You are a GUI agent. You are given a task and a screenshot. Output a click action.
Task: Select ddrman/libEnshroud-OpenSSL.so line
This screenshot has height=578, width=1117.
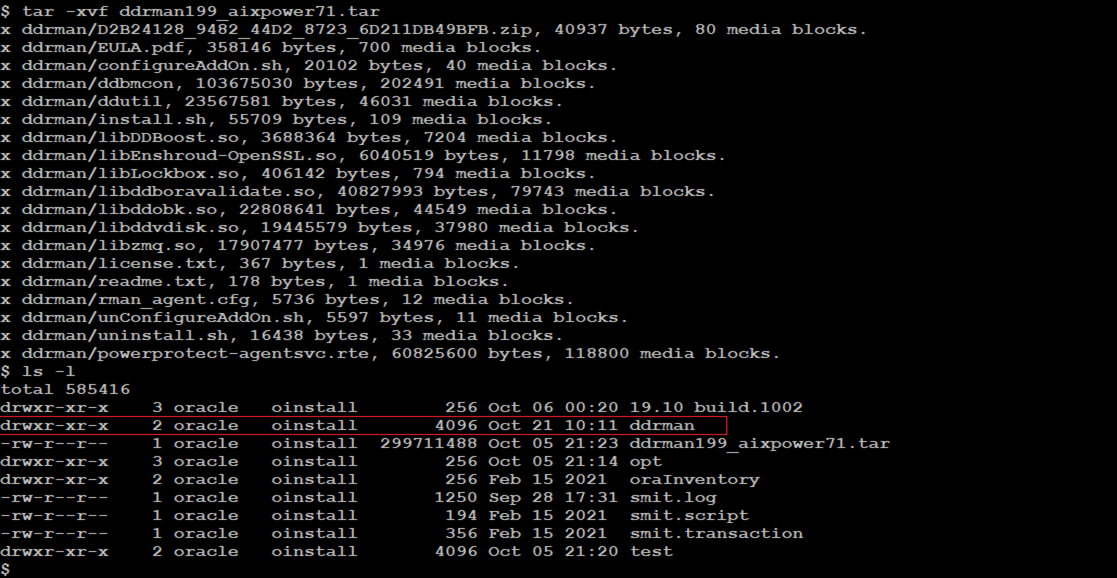(x=363, y=155)
